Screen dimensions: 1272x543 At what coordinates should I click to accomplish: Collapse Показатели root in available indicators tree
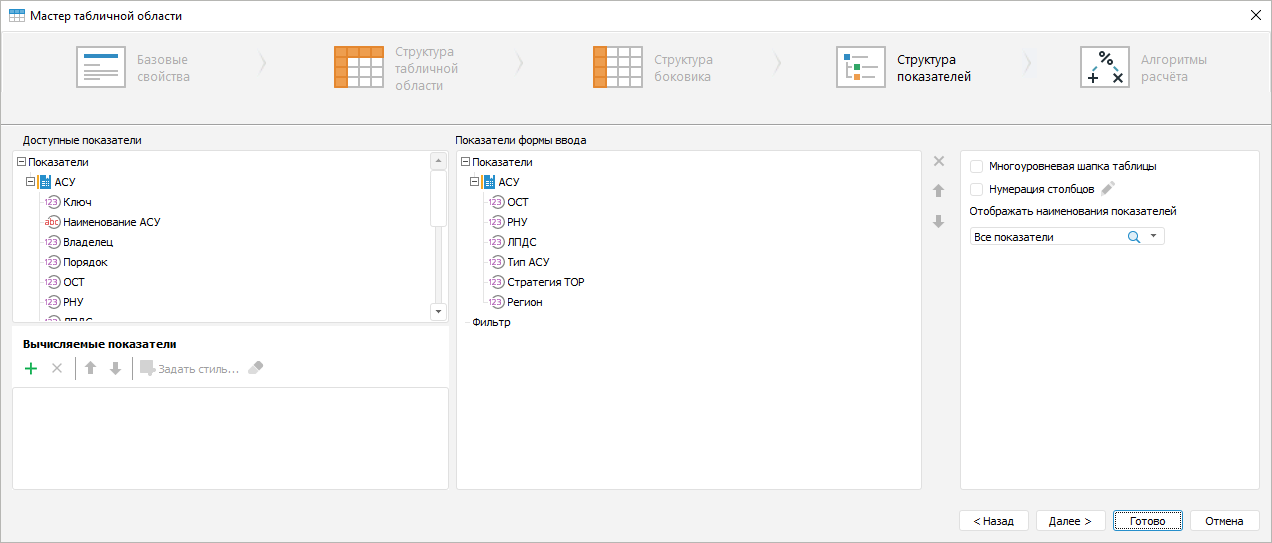pos(21,162)
